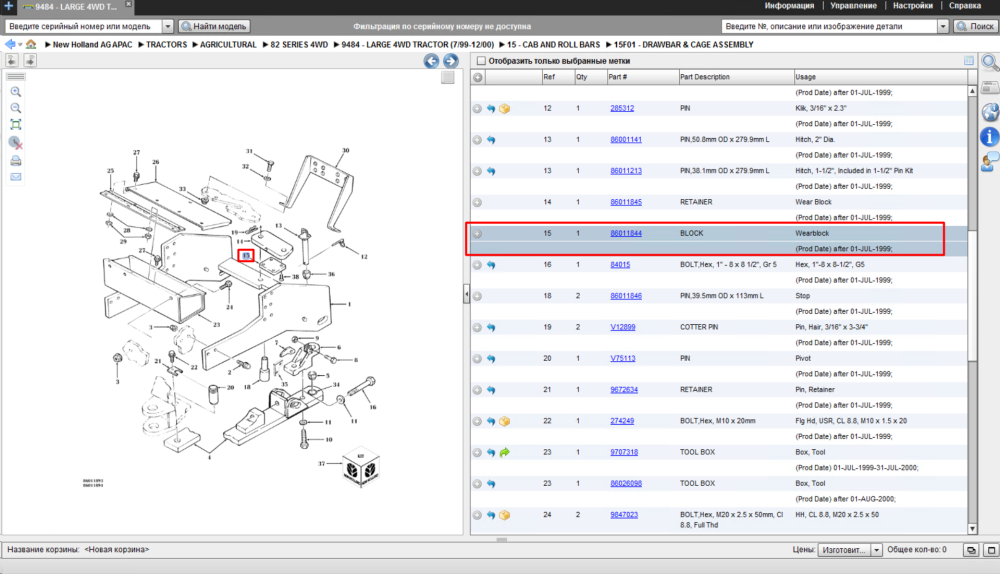Open part number link 9847023
Image resolution: width=1000 pixels, height=574 pixels.
(x=624, y=515)
